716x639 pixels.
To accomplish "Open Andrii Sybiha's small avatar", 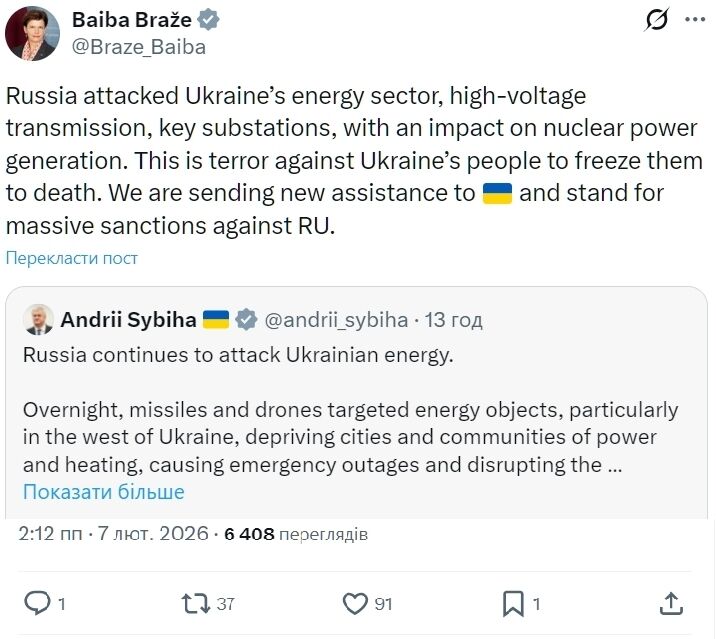I will point(38,319).
